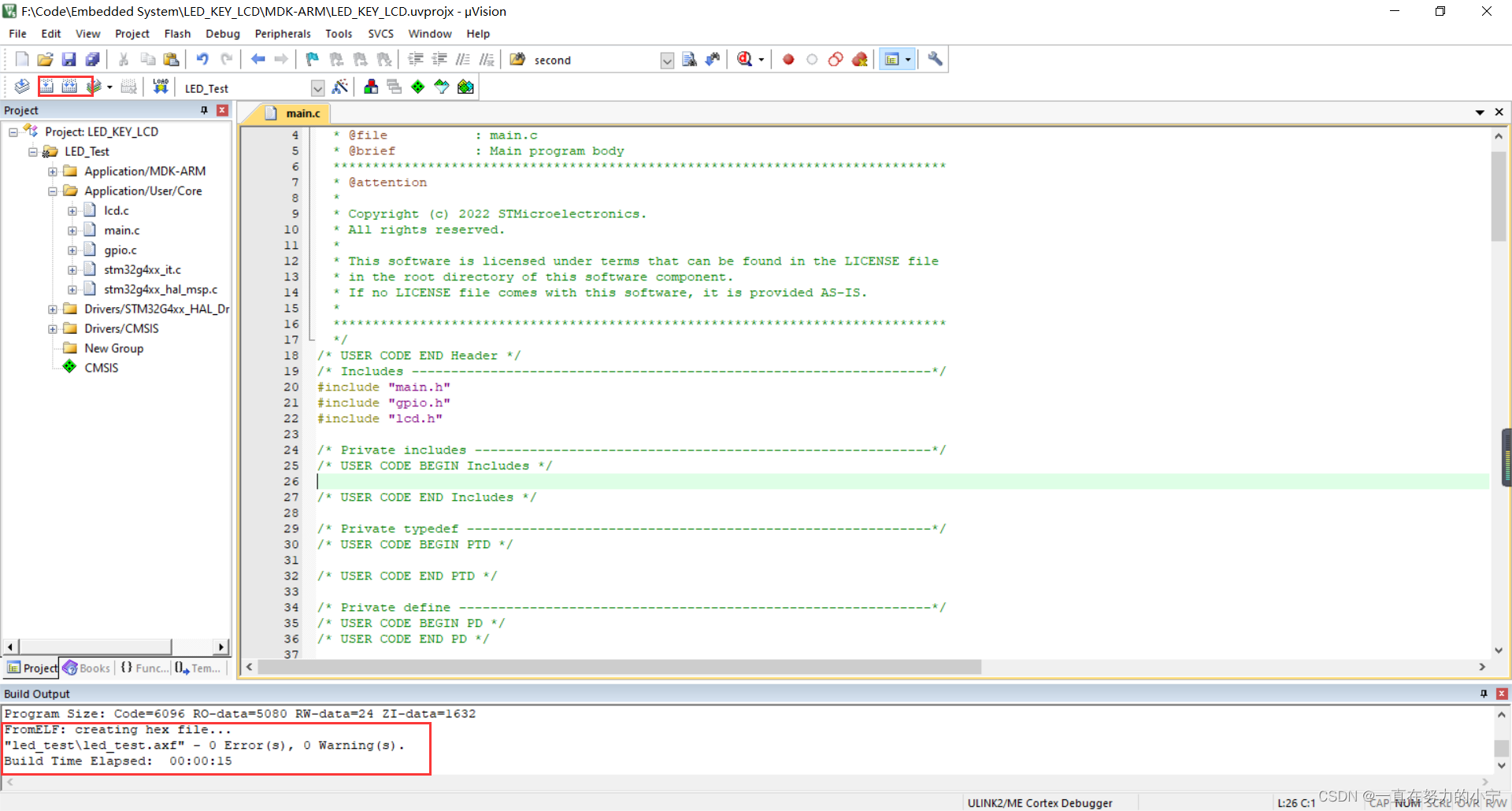Screen dimensions: 1512x811
Task: Select gpio.c in the project tree
Action: [120, 250]
